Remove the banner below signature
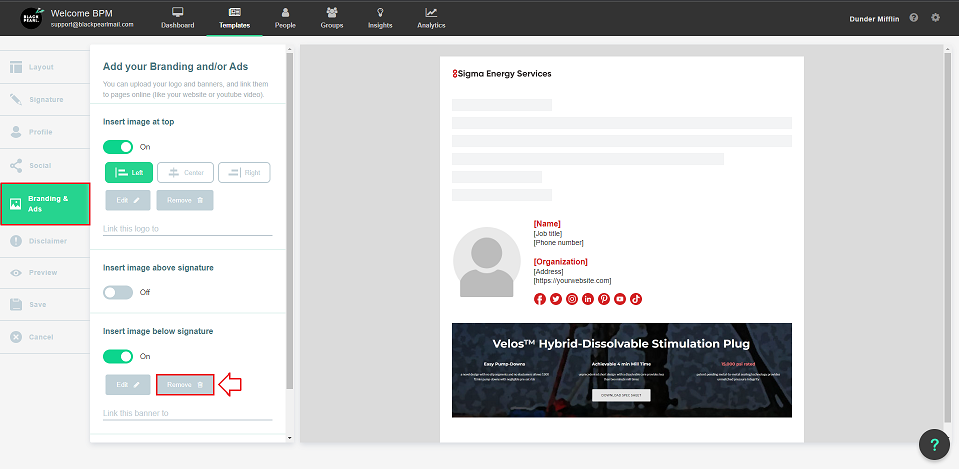 tap(185, 384)
